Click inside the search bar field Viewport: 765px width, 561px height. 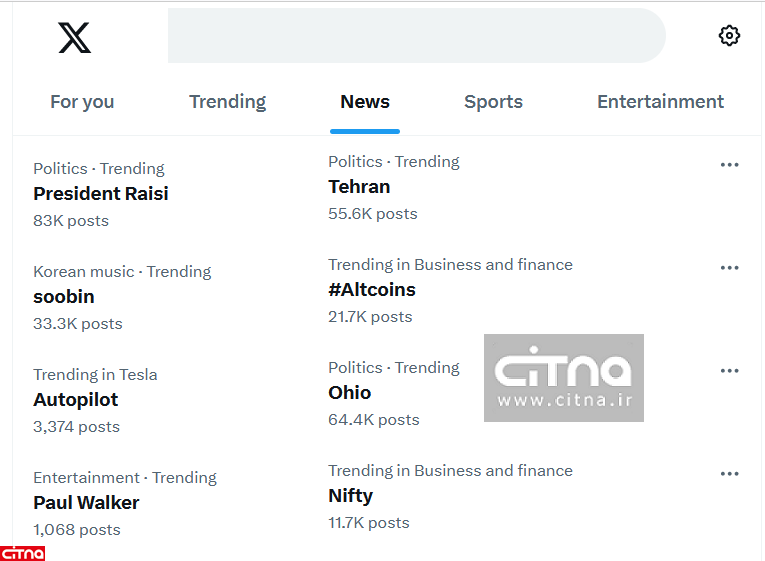[415, 36]
